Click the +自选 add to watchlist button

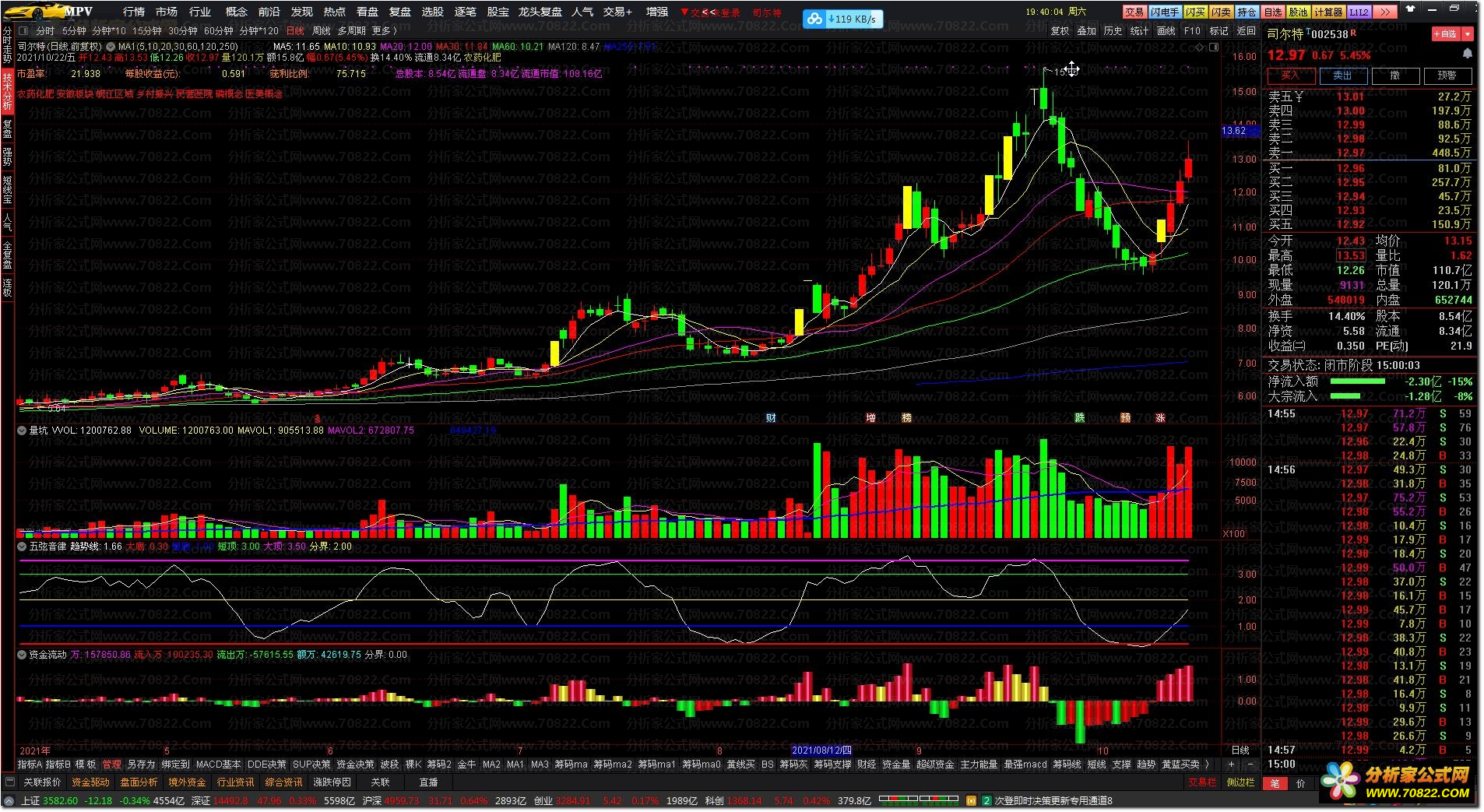pyautogui.click(x=1446, y=34)
